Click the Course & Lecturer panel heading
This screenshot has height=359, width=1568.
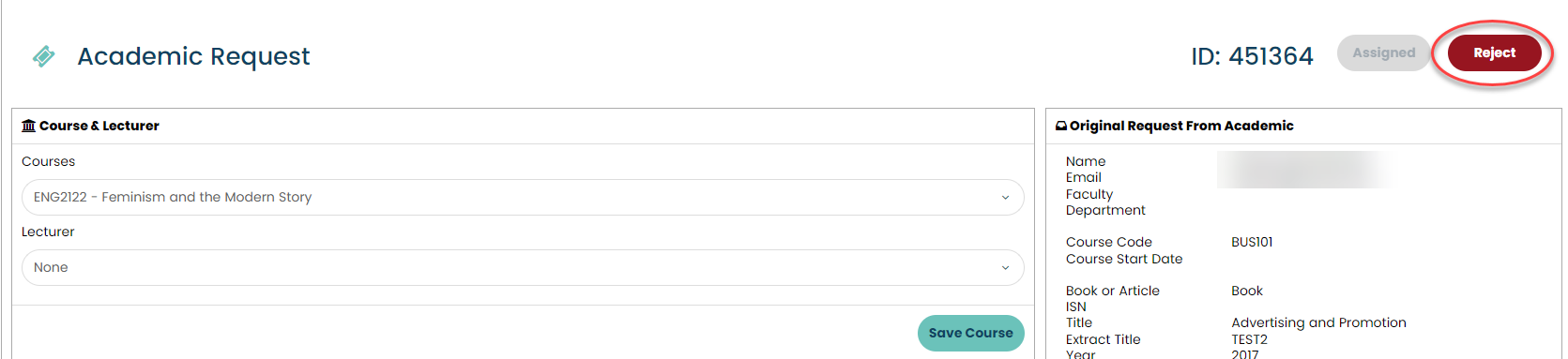pyautogui.click(x=99, y=126)
